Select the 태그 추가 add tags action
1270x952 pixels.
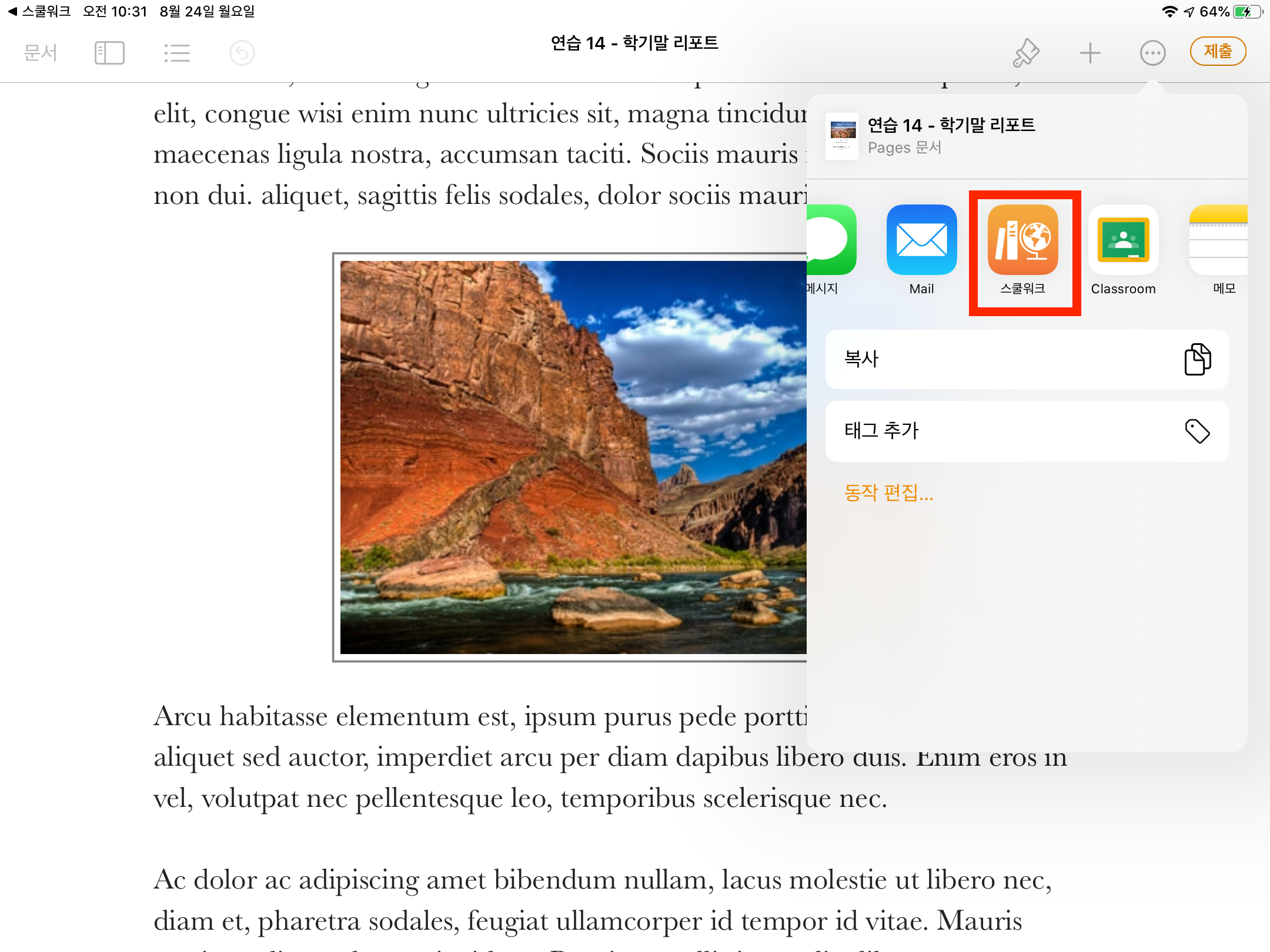[x=1027, y=431]
